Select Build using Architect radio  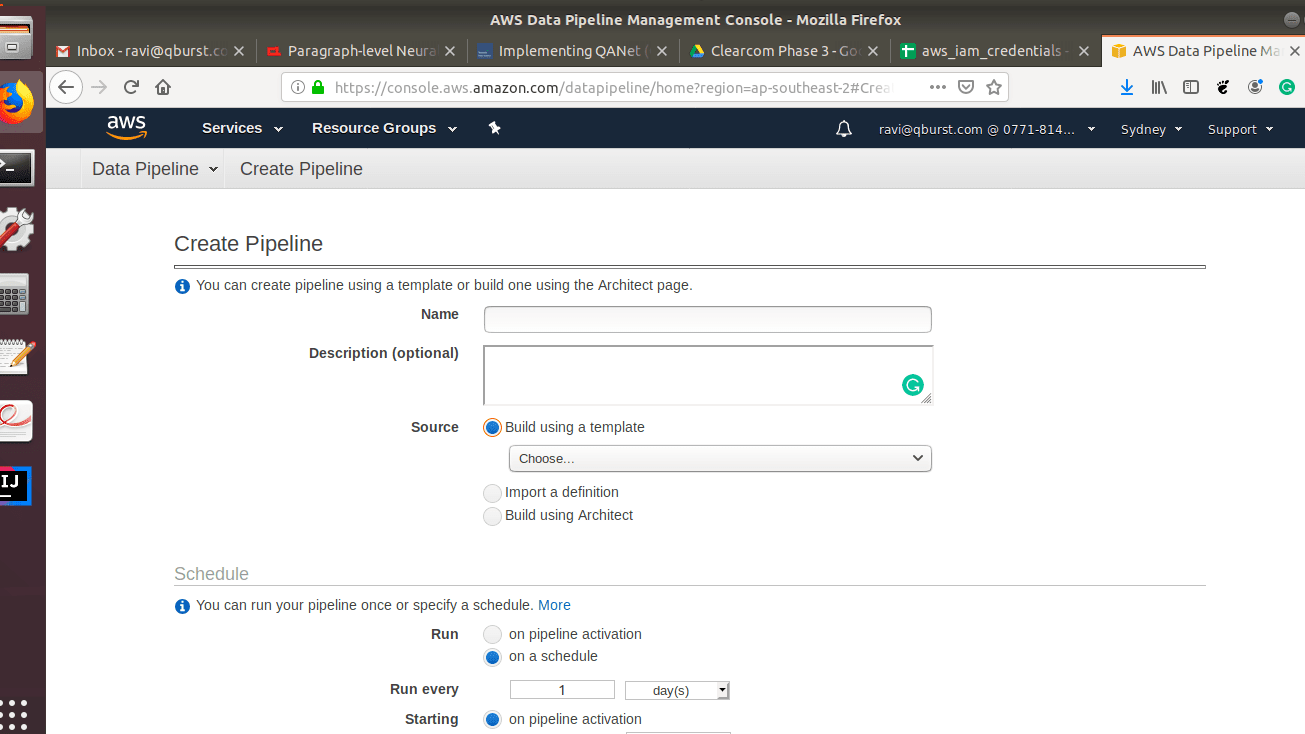(x=492, y=516)
